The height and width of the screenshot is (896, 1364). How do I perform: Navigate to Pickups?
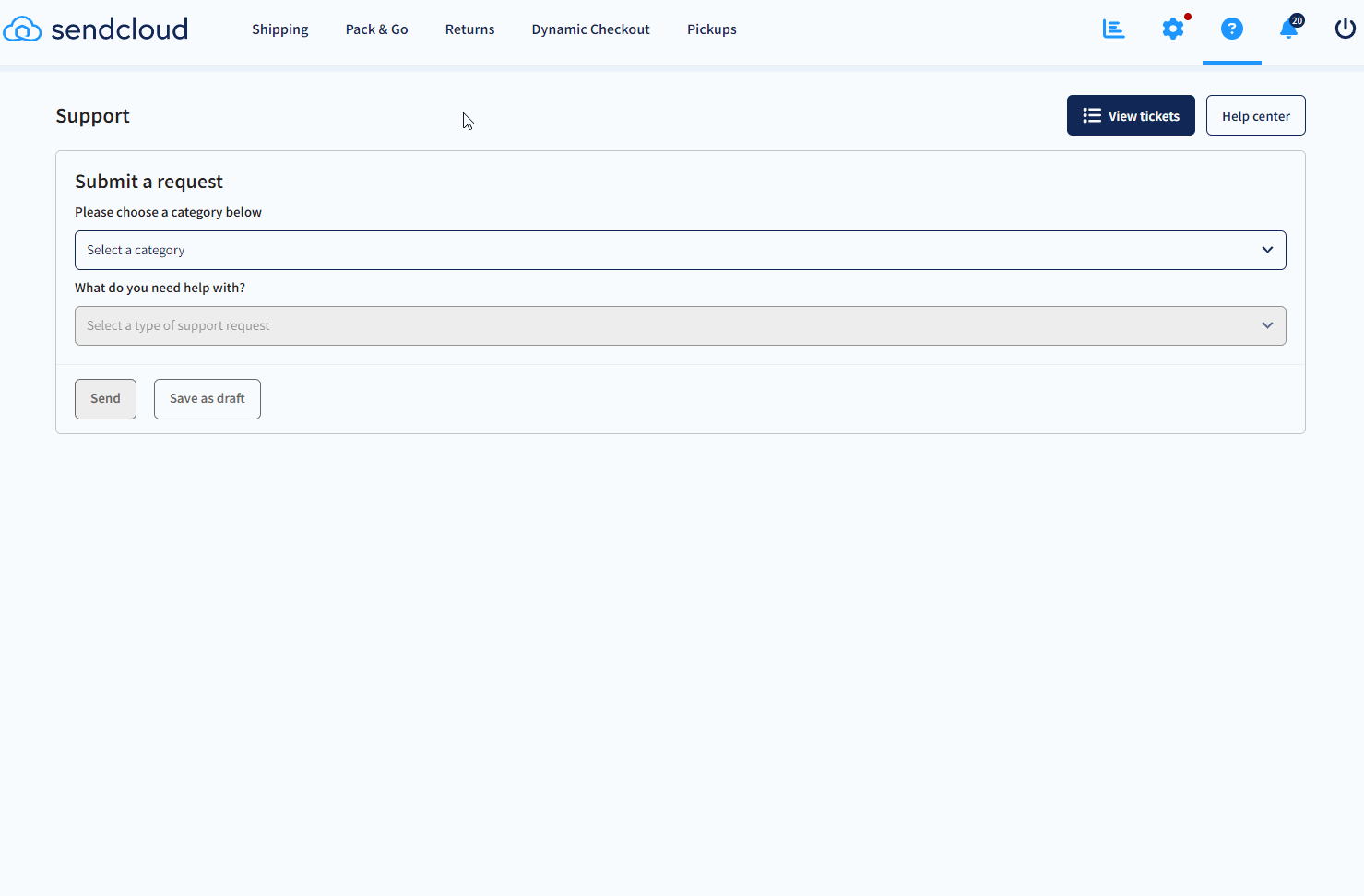pyautogui.click(x=712, y=29)
